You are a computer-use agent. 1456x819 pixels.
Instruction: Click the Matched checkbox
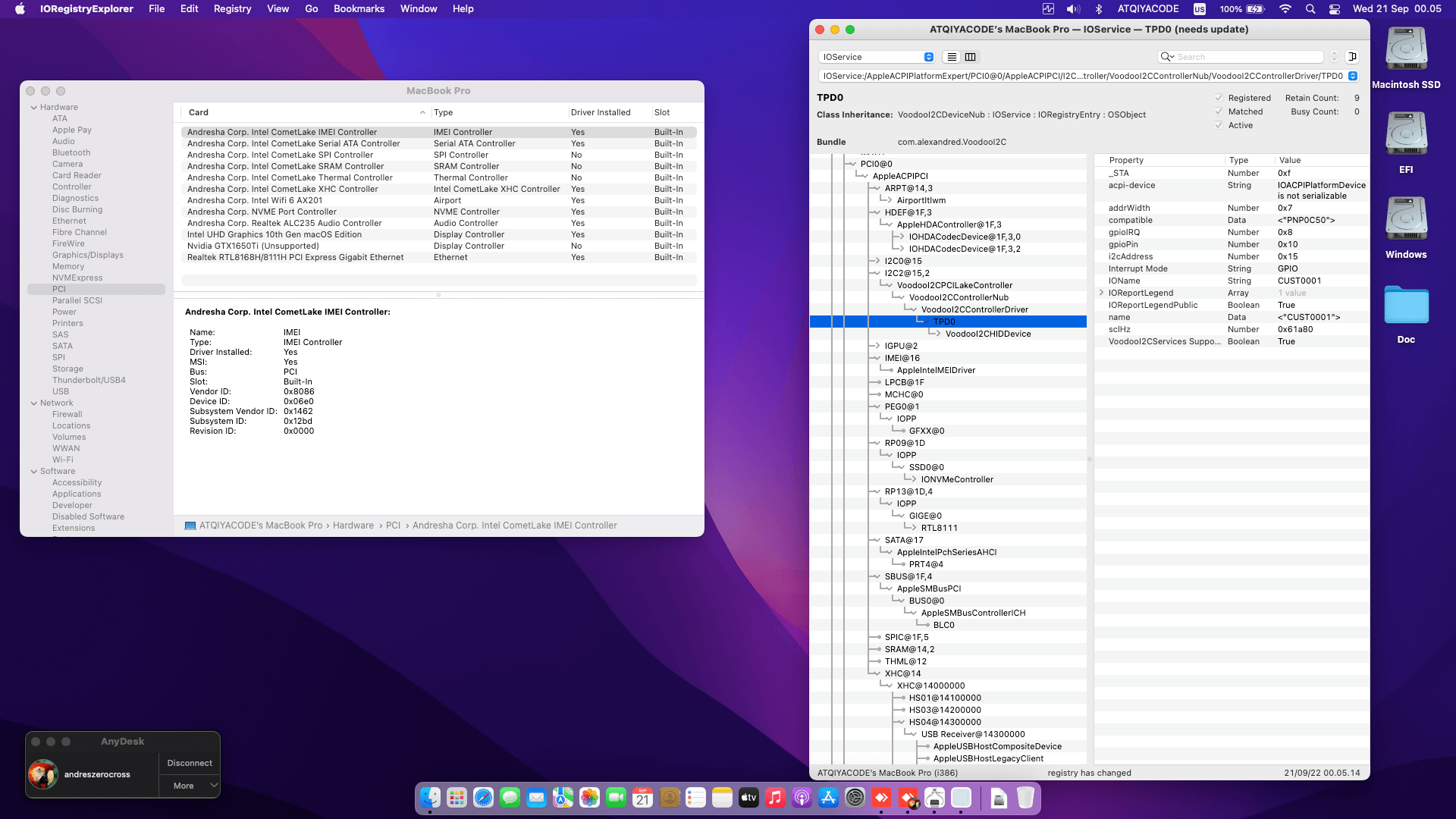1219,111
